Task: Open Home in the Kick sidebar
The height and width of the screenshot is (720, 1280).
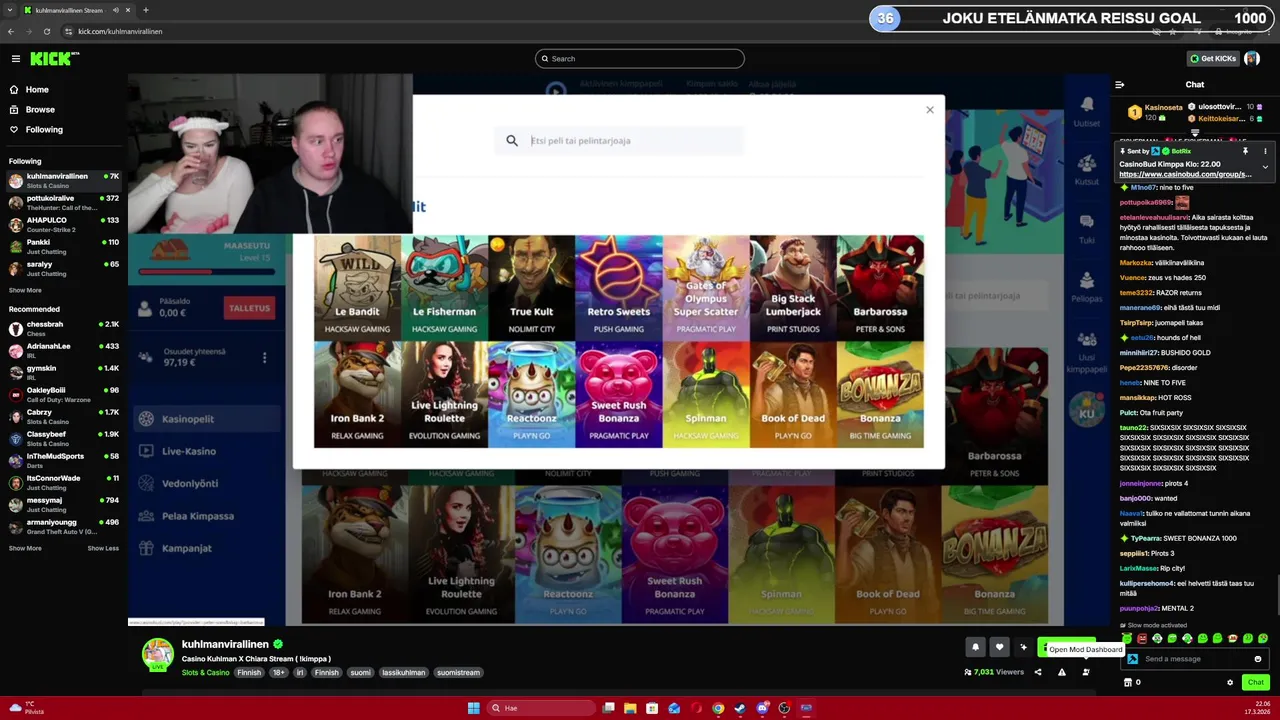Action: coord(37,90)
